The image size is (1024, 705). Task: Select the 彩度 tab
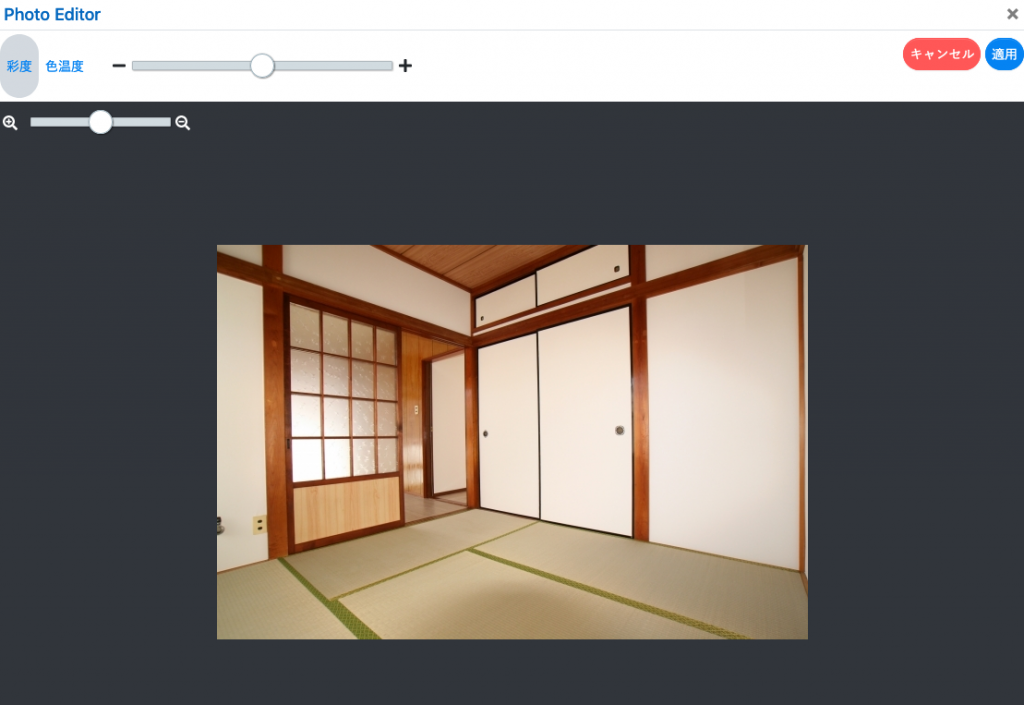[19, 66]
